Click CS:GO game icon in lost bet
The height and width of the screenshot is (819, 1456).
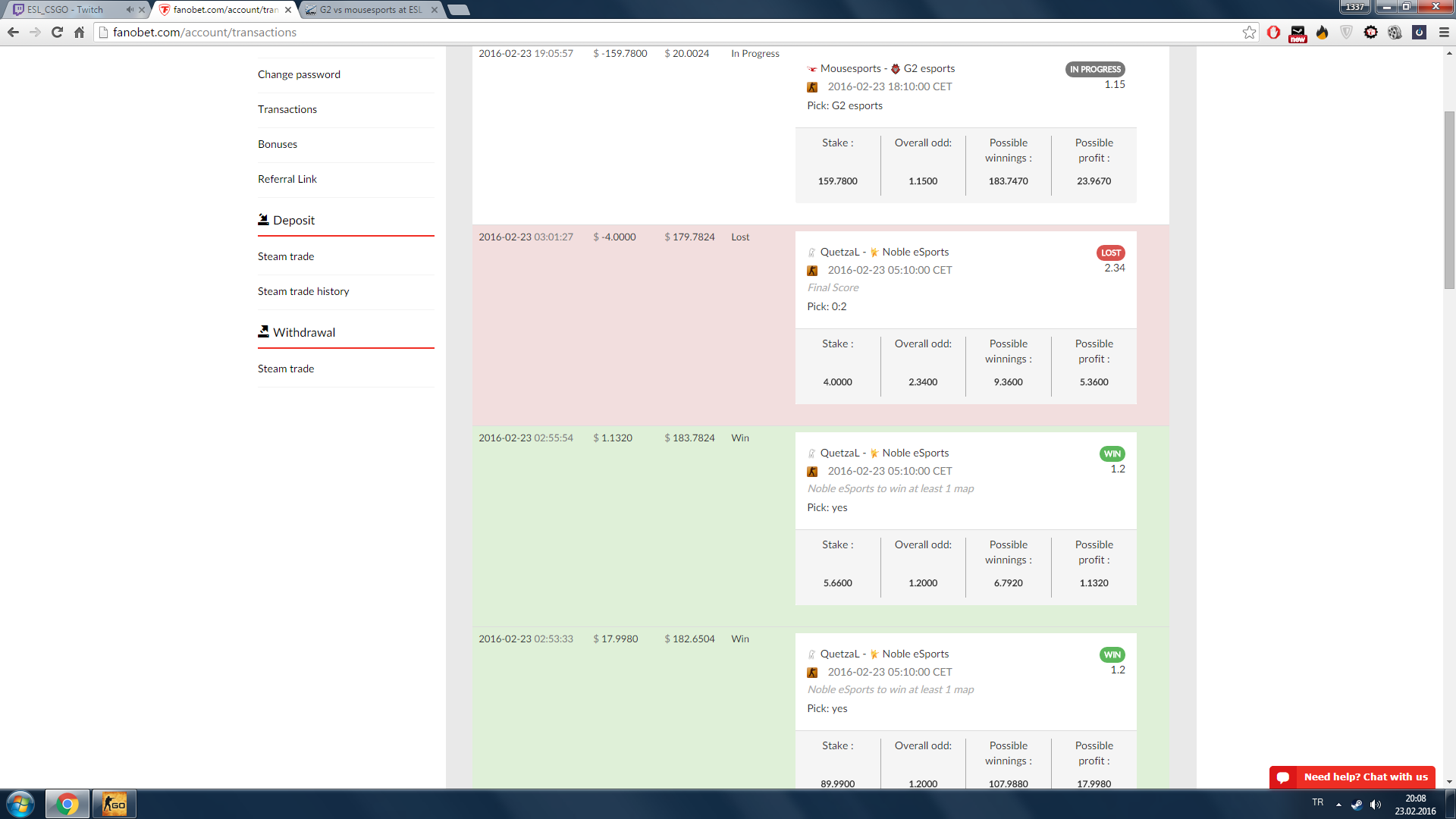pyautogui.click(x=812, y=271)
